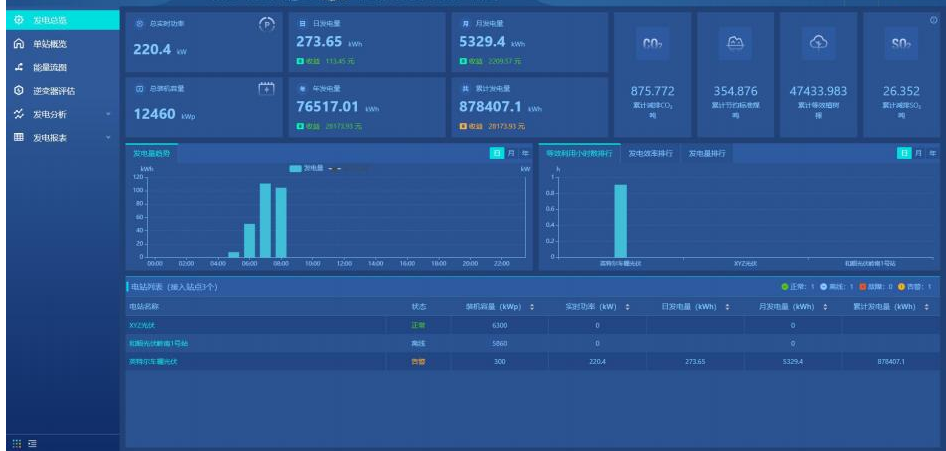
Task: Click the CO₂ reduction icon
Action: coord(652,44)
